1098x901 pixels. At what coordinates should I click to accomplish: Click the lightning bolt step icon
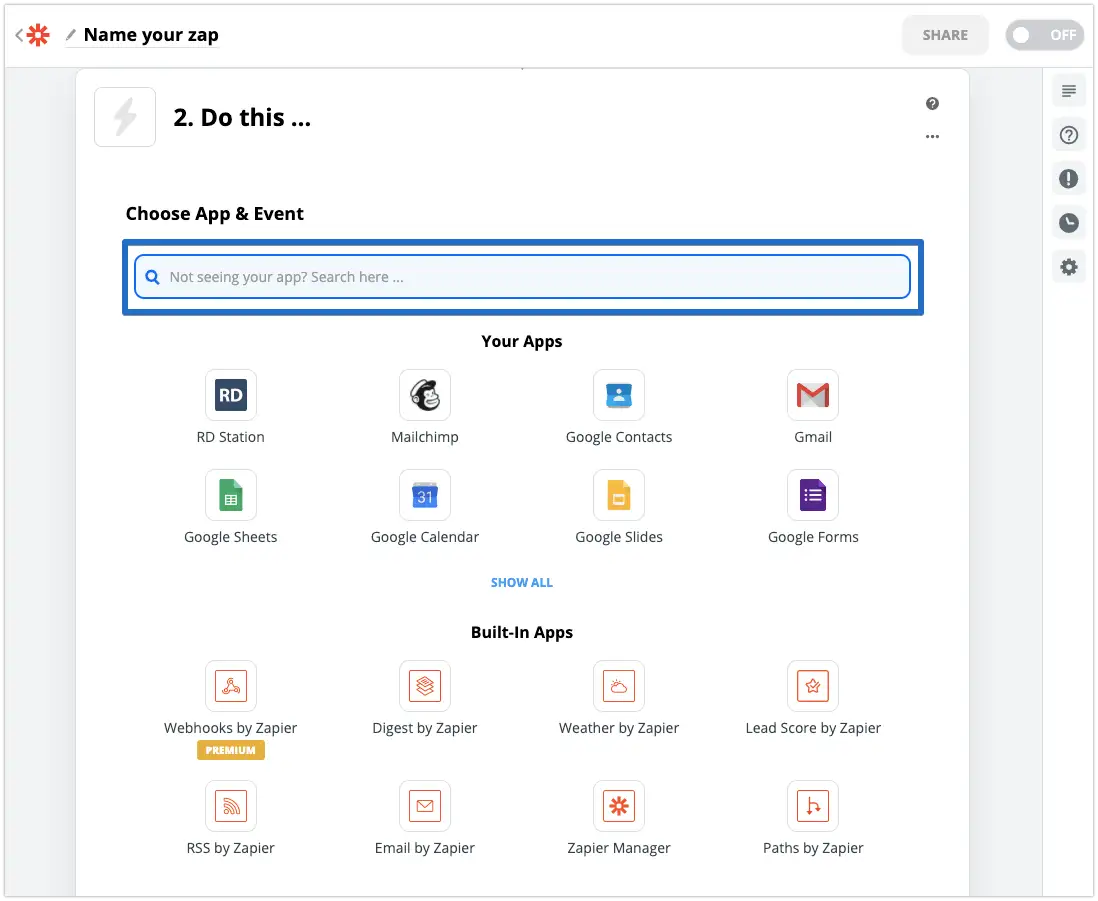(125, 117)
